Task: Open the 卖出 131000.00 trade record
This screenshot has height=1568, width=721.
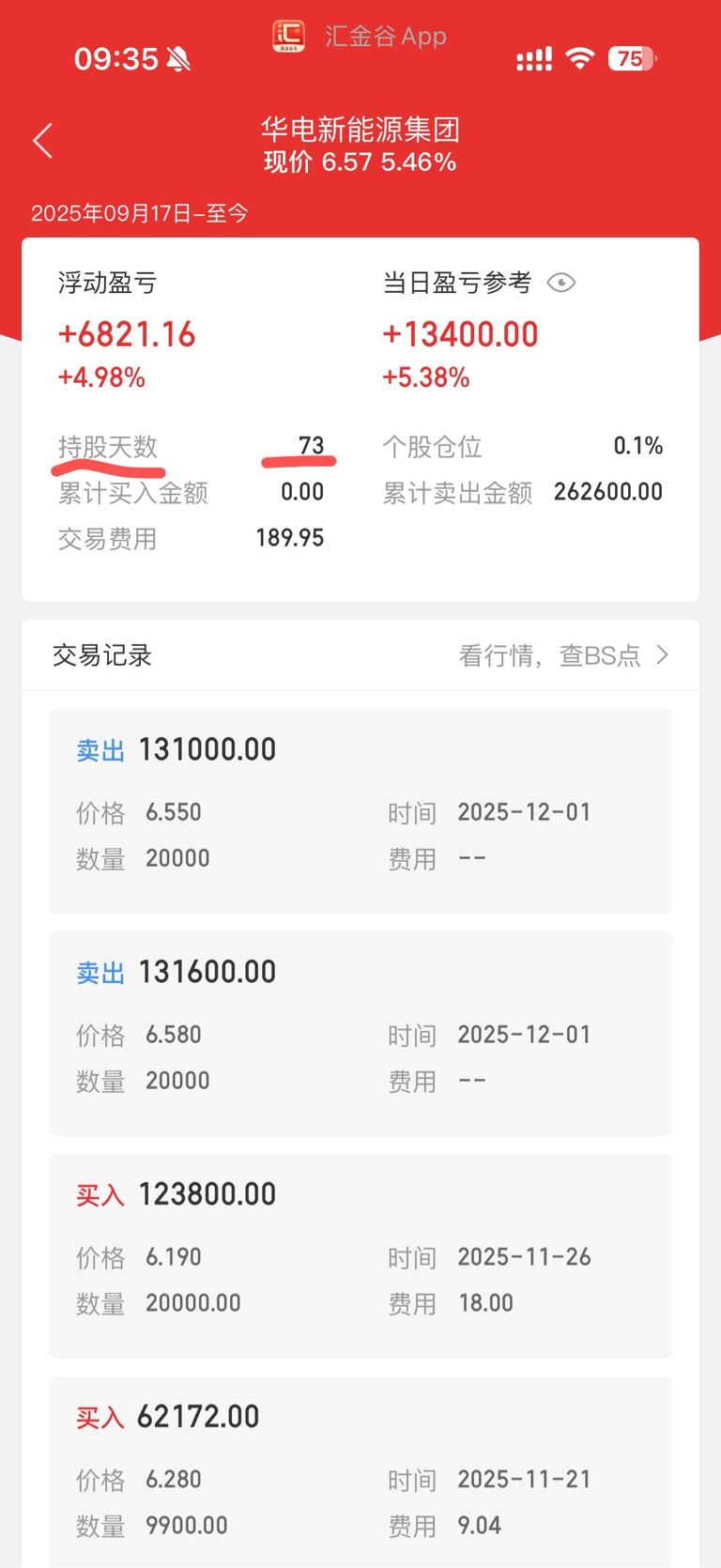Action: [360, 811]
